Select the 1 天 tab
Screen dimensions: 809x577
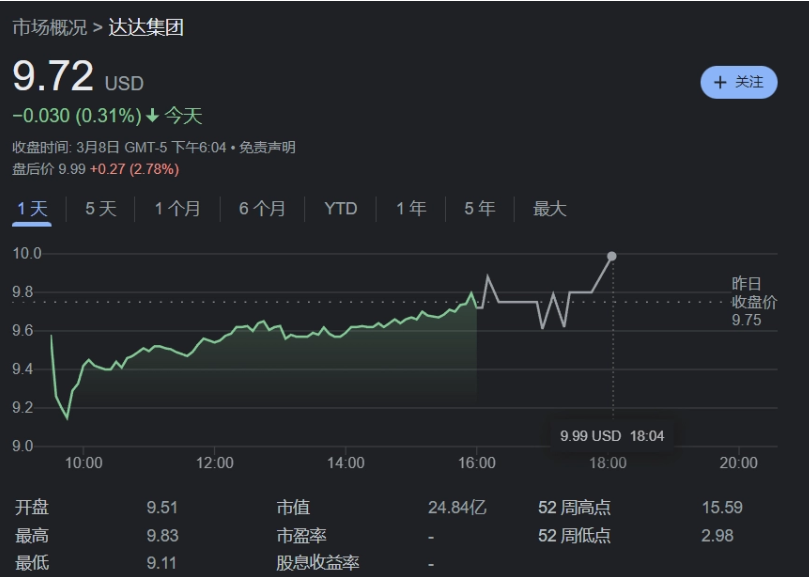32,209
